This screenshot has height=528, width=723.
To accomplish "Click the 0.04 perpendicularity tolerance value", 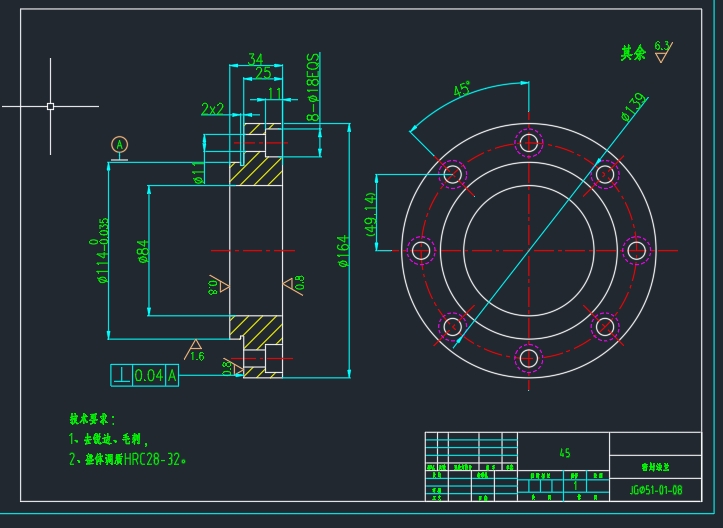I will point(148,375).
